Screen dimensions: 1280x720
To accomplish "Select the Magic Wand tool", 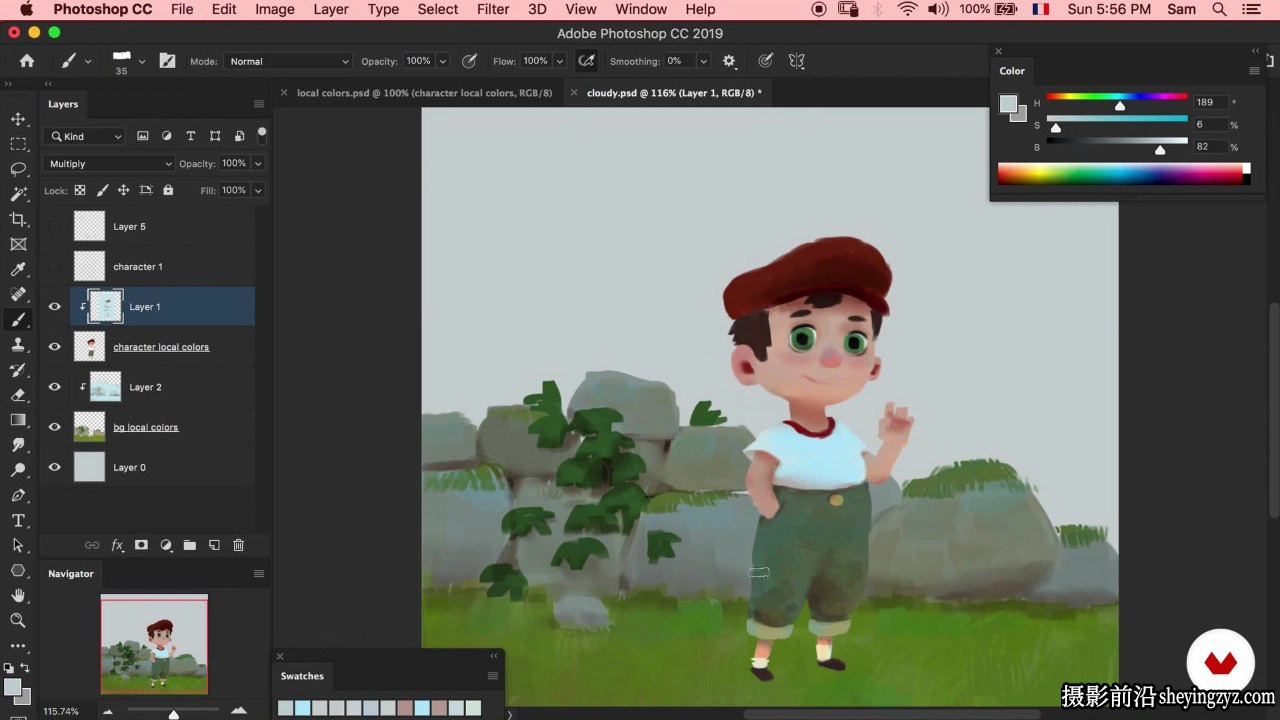I will tap(18, 194).
